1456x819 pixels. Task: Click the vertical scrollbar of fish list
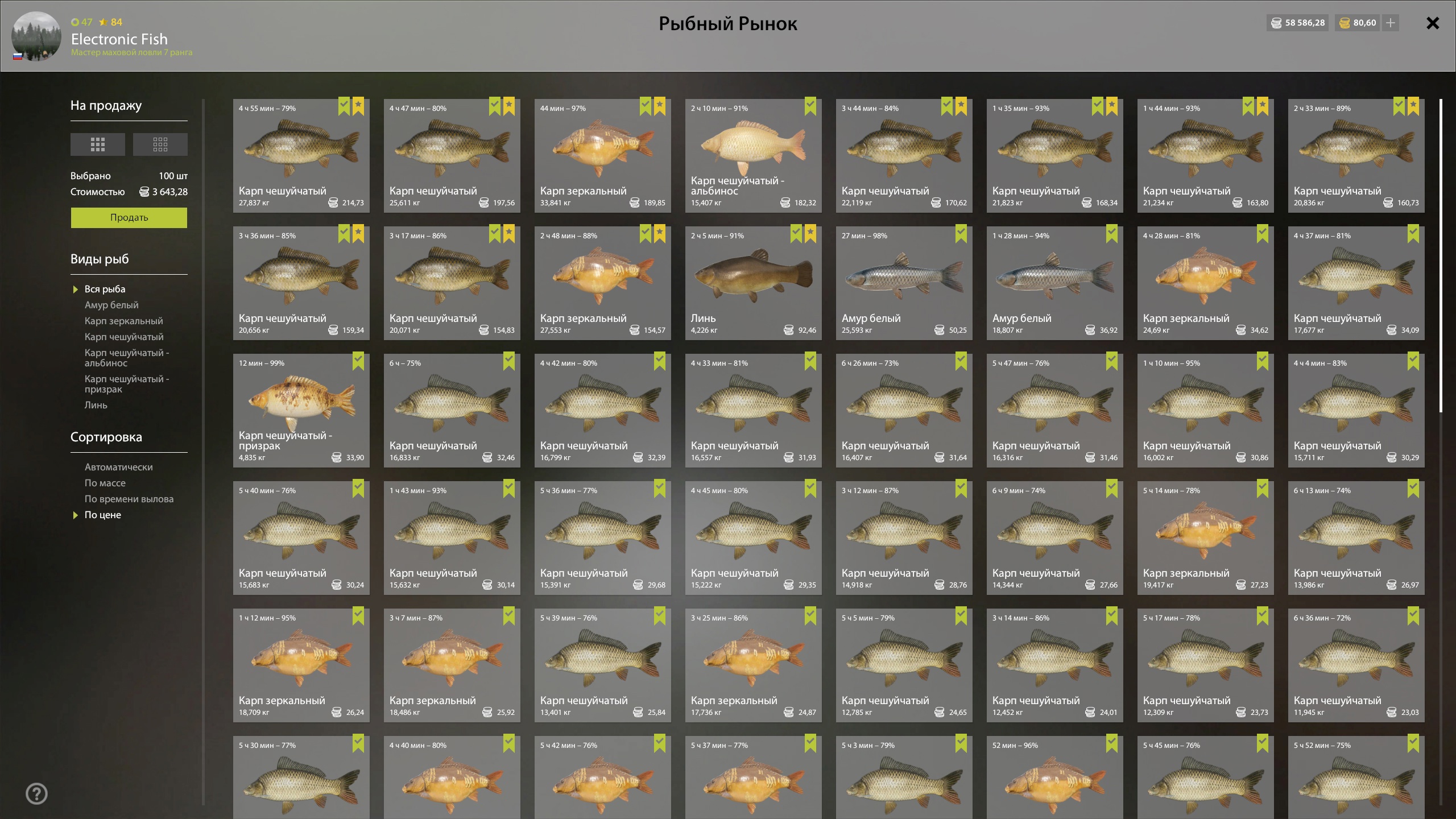(1441, 256)
